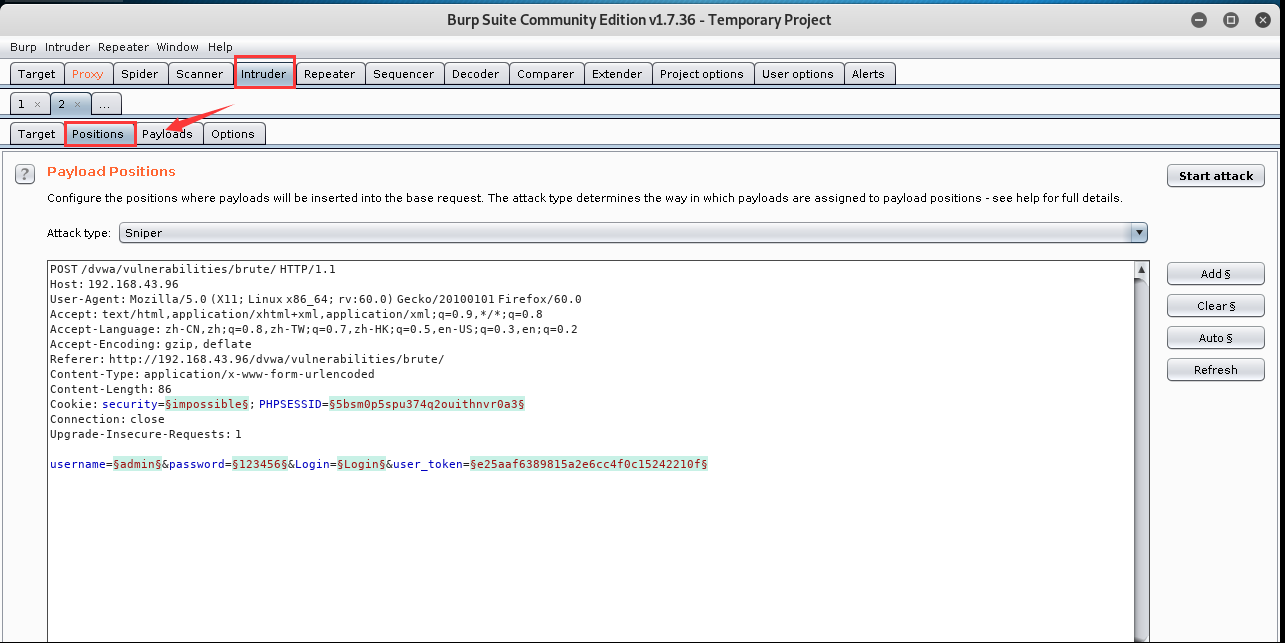Open the Options sub-tab
Viewport: 1285px width, 643px height.
pyautogui.click(x=233, y=134)
